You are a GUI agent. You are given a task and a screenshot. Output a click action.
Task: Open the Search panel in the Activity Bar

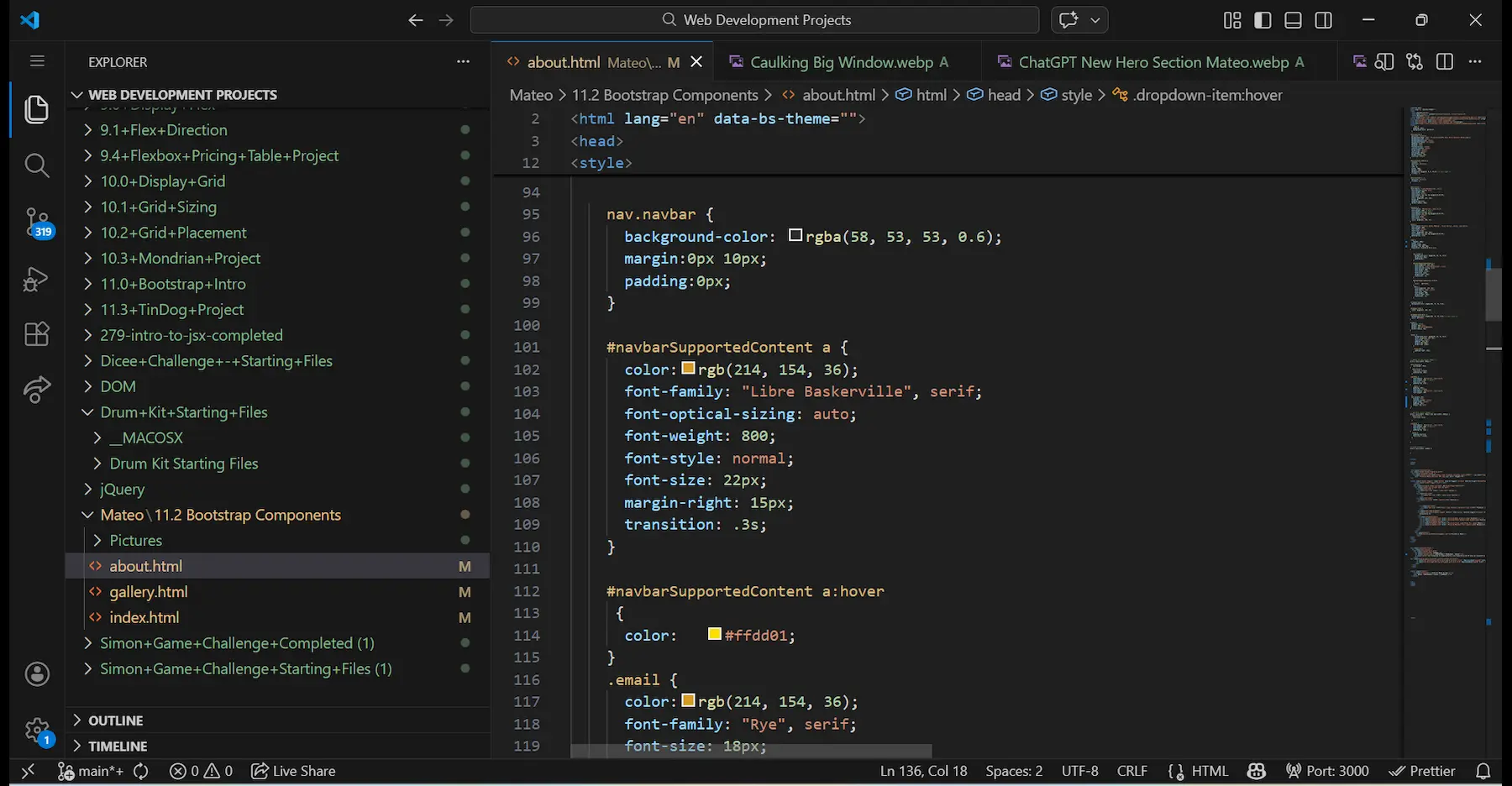pos(36,165)
